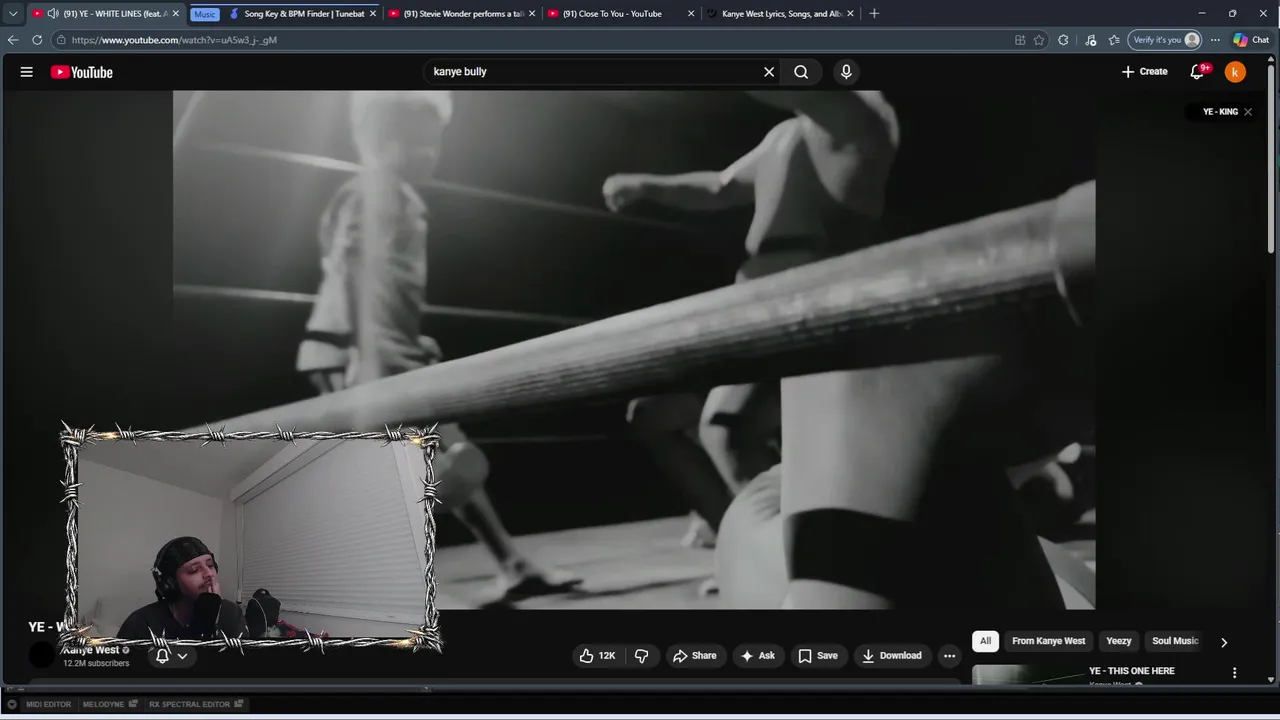Switch to 'Song Key & BPM Finder' tab
Image resolution: width=1280 pixels, height=720 pixels.
(304, 14)
